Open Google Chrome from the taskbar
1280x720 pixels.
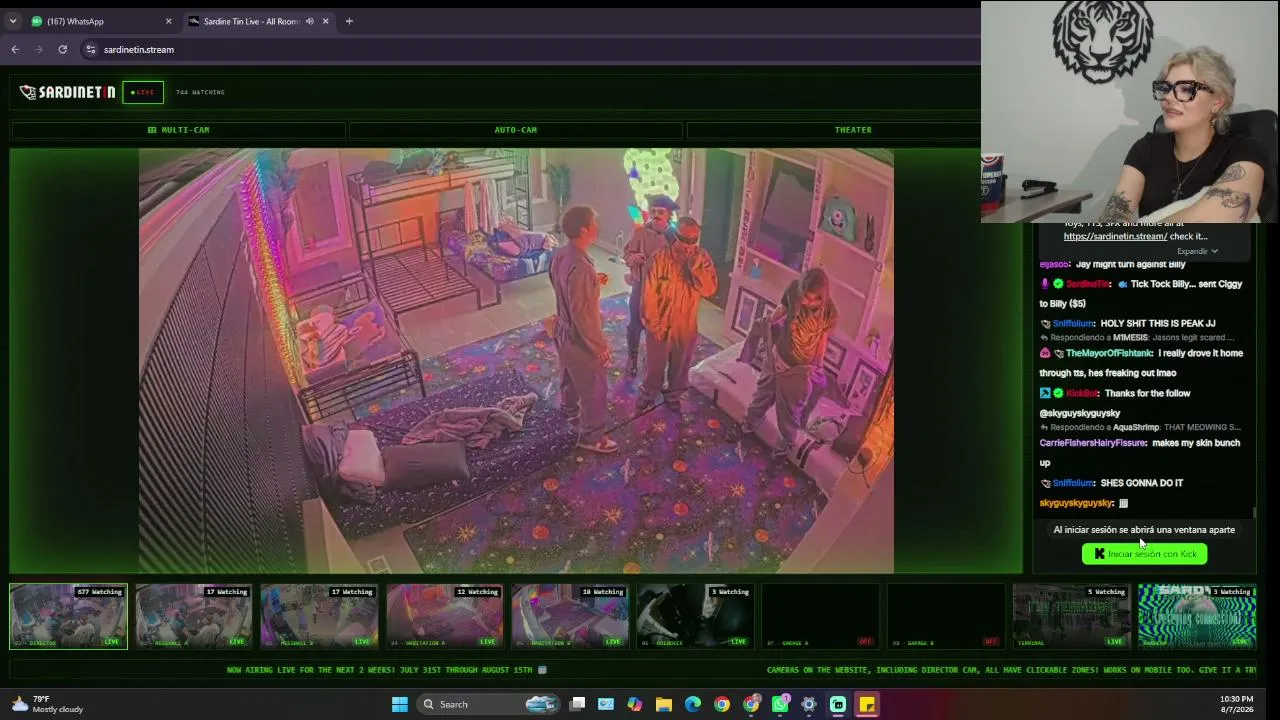click(x=722, y=704)
